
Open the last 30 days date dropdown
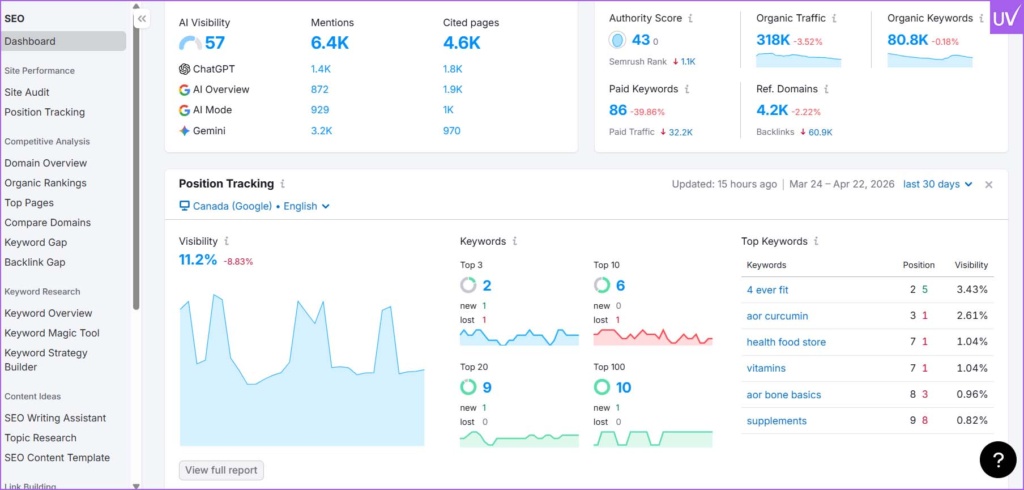937,184
